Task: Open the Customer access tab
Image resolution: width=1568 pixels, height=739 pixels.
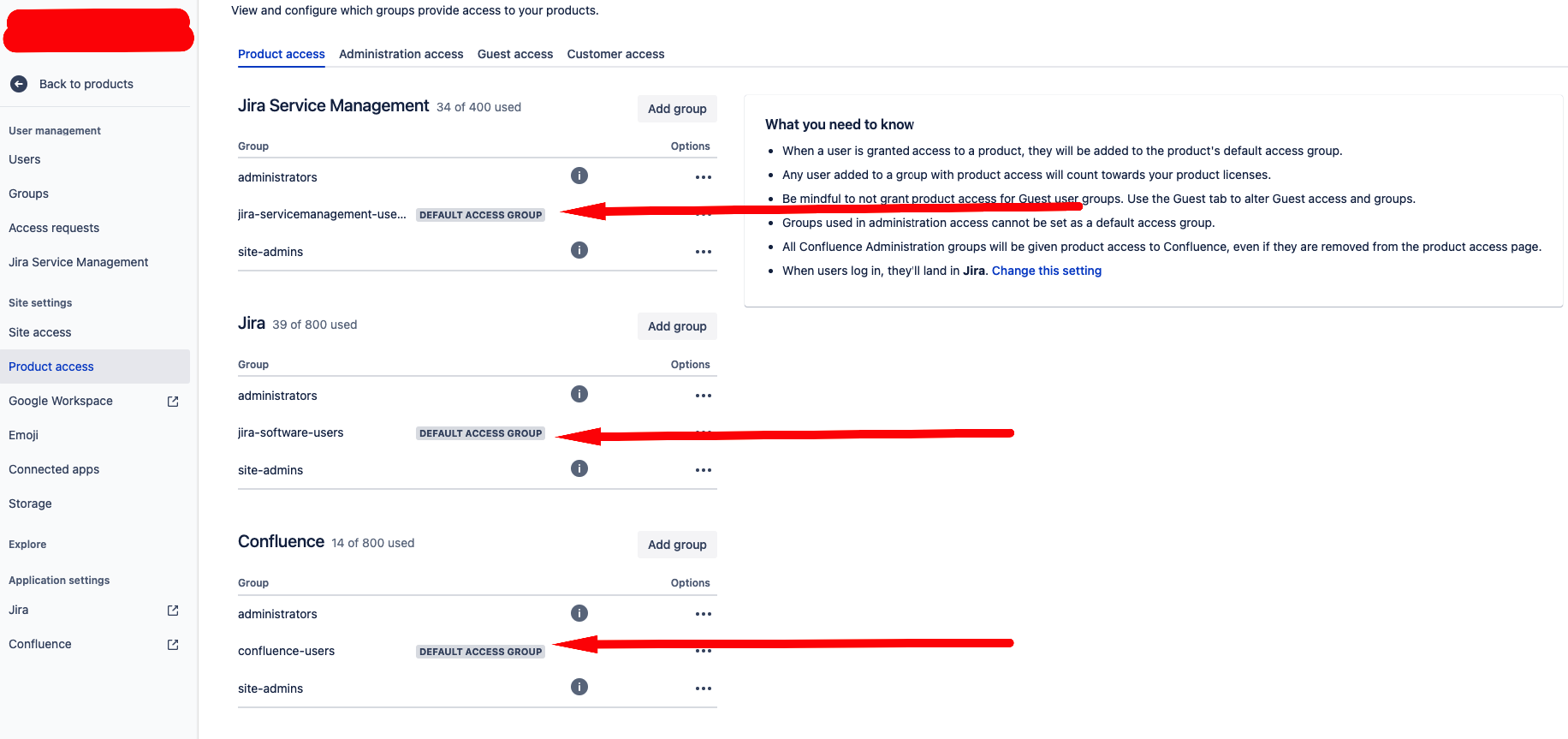Action: pos(615,54)
